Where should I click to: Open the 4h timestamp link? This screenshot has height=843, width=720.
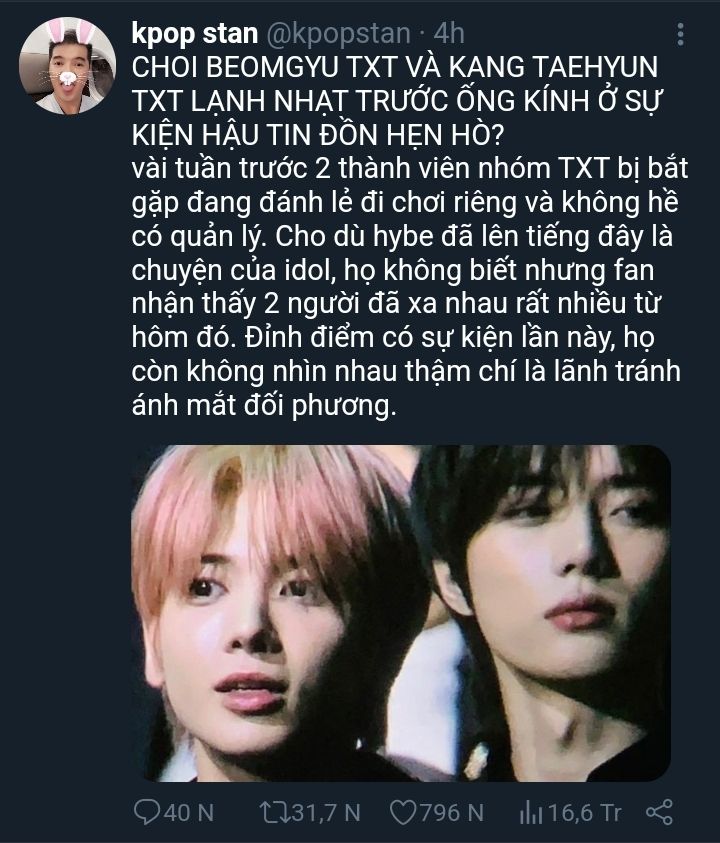click(449, 34)
